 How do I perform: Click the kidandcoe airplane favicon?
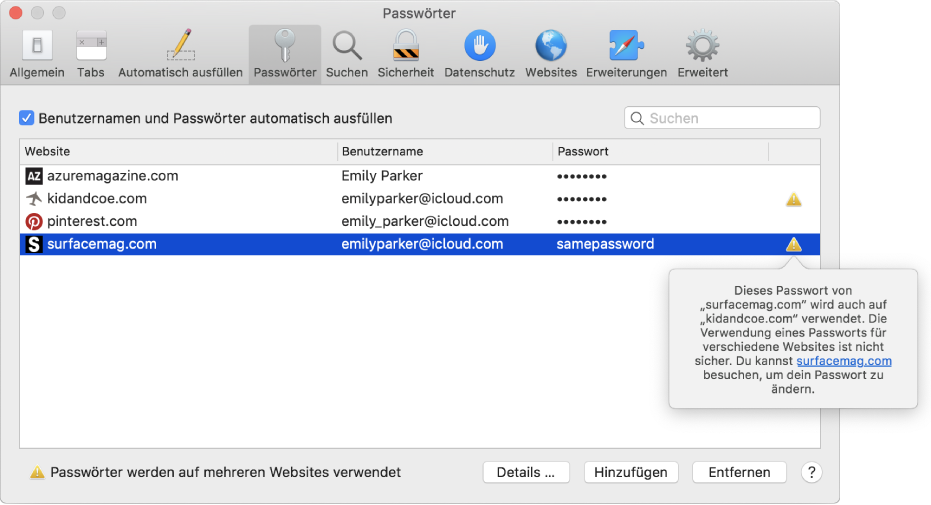pyautogui.click(x=34, y=198)
